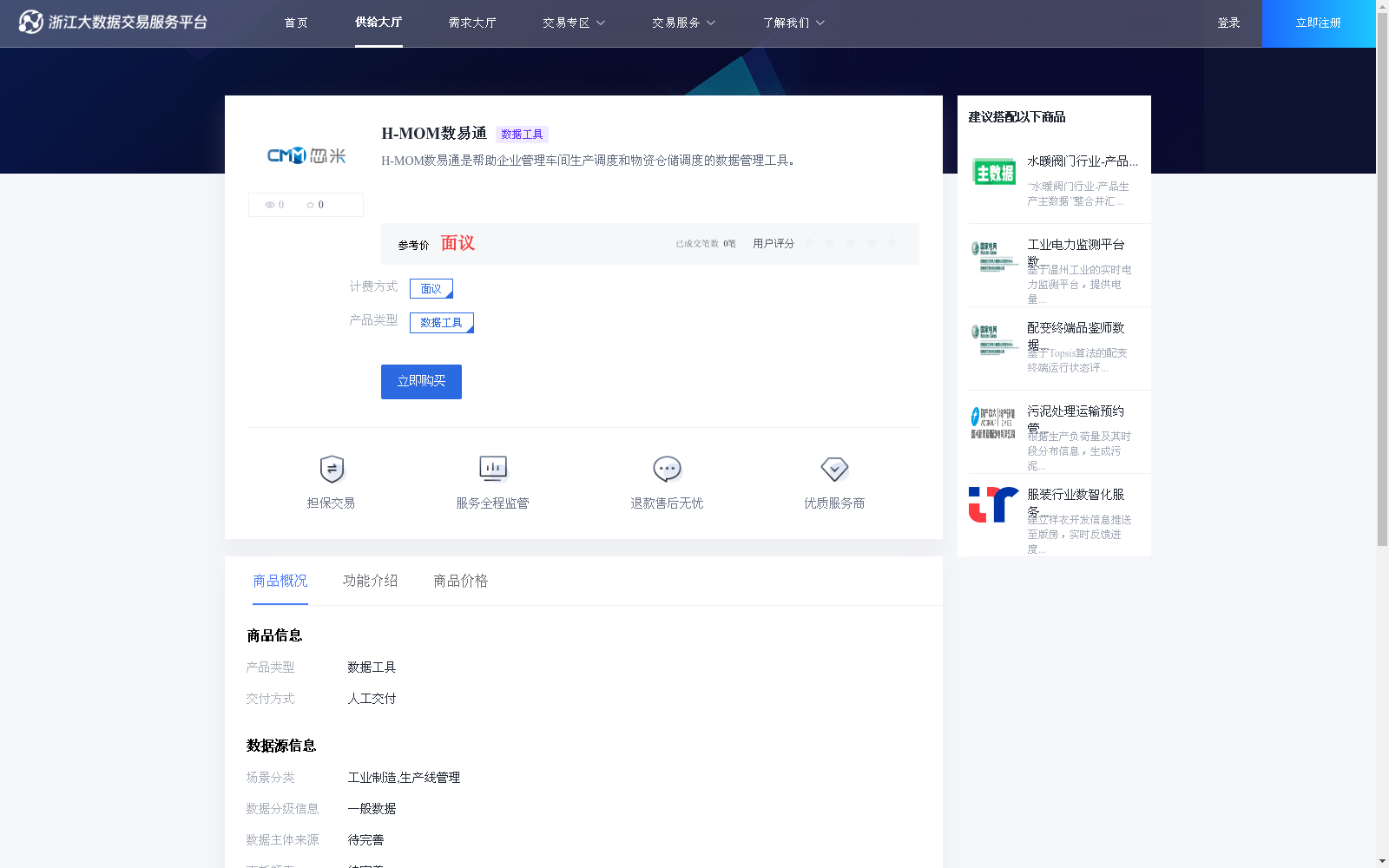Viewport: 1389px width, 868px height.
Task: Click the page vertical scrollbar thumb
Action: pos(1382,278)
